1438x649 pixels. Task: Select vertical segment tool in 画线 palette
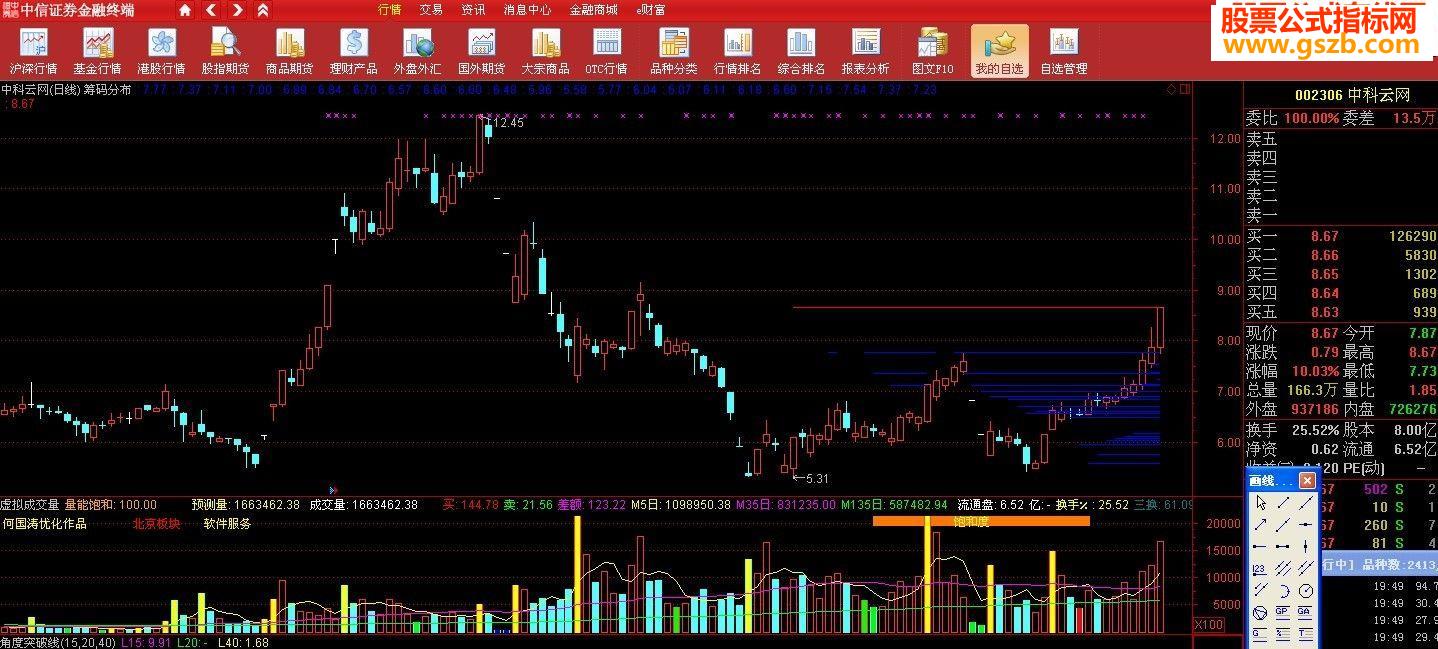1306,546
